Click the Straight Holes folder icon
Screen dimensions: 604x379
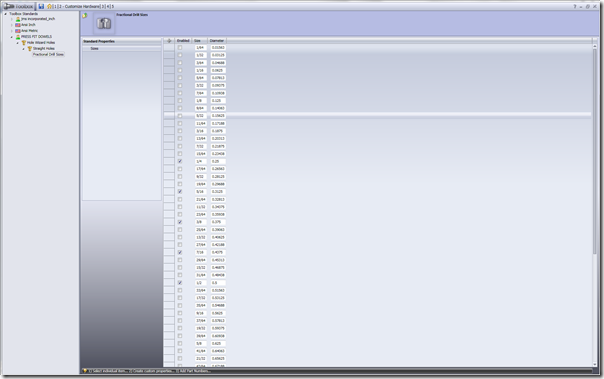point(30,49)
